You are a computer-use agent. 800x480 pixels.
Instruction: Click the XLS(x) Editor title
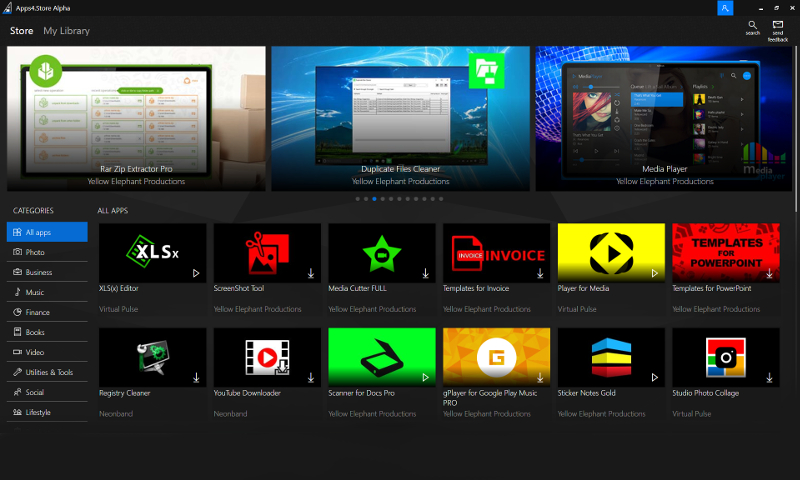[119, 288]
